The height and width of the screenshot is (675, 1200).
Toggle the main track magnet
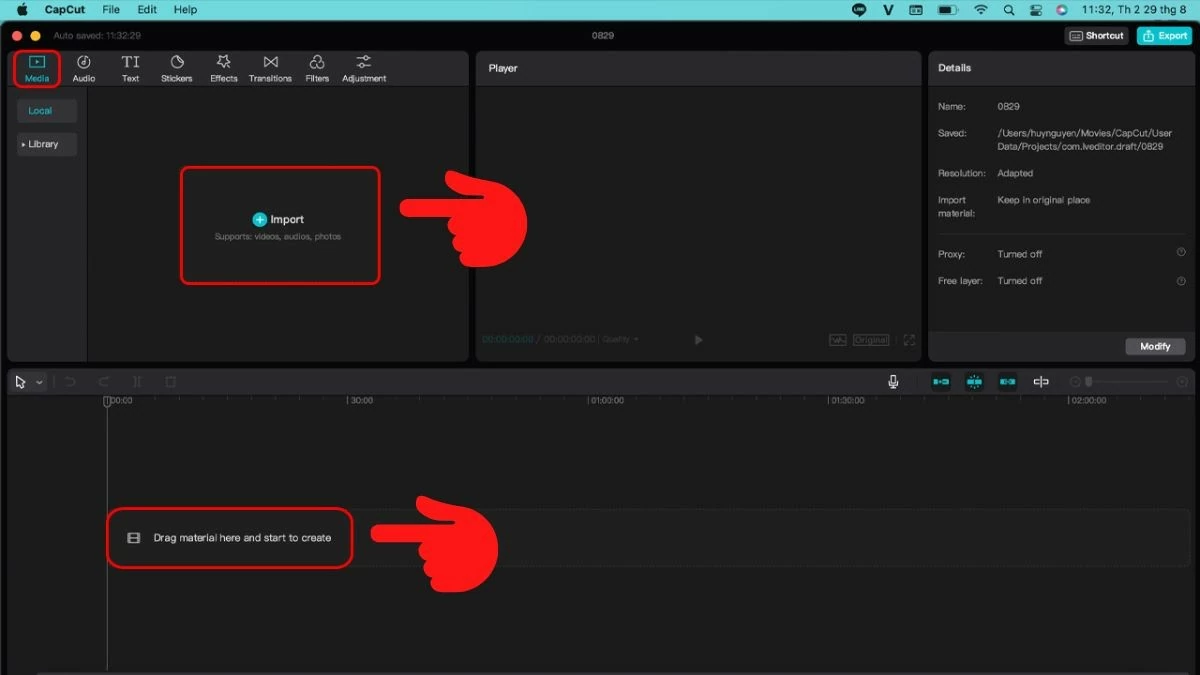(x=941, y=382)
